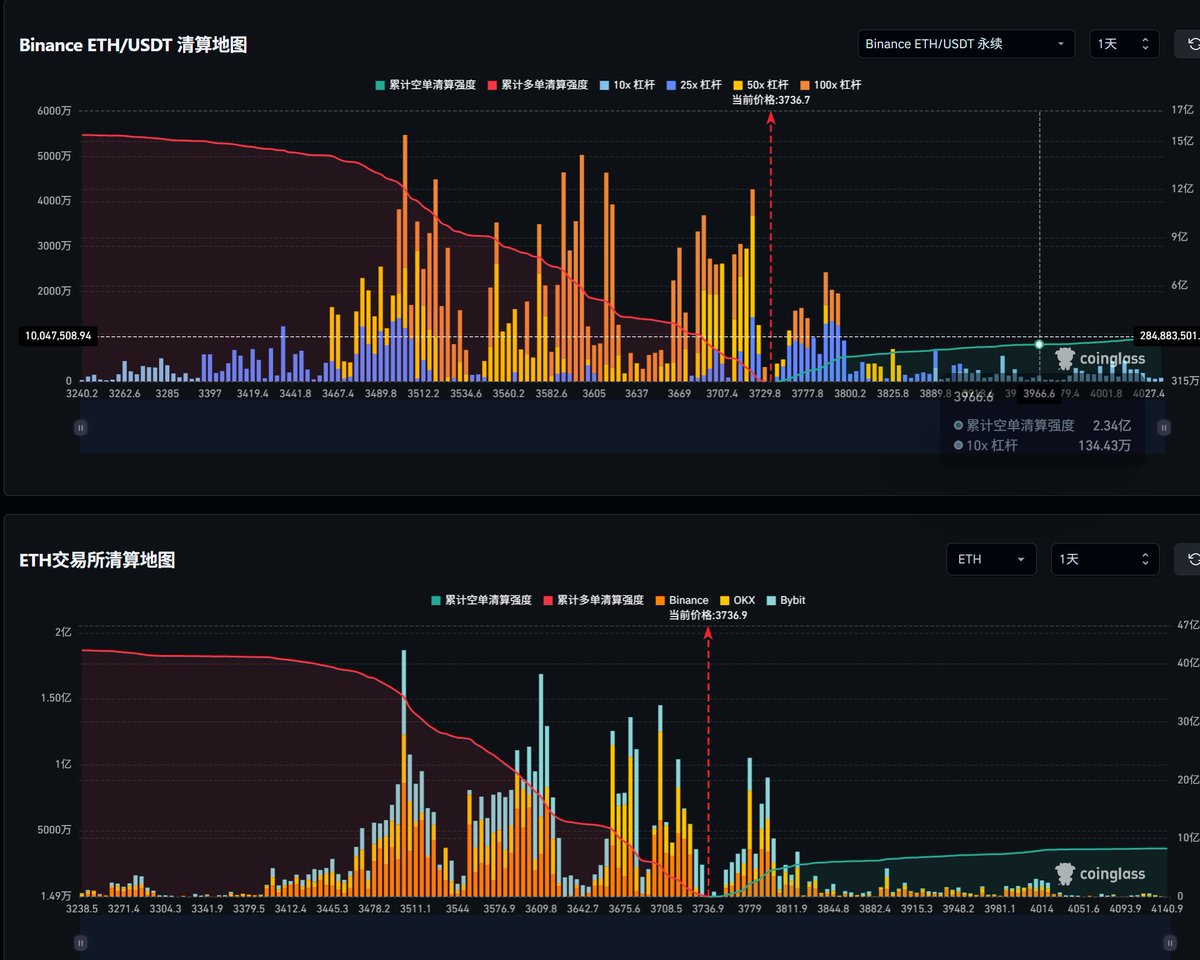Hide the 25x 杠杆 series via legend

[693, 85]
